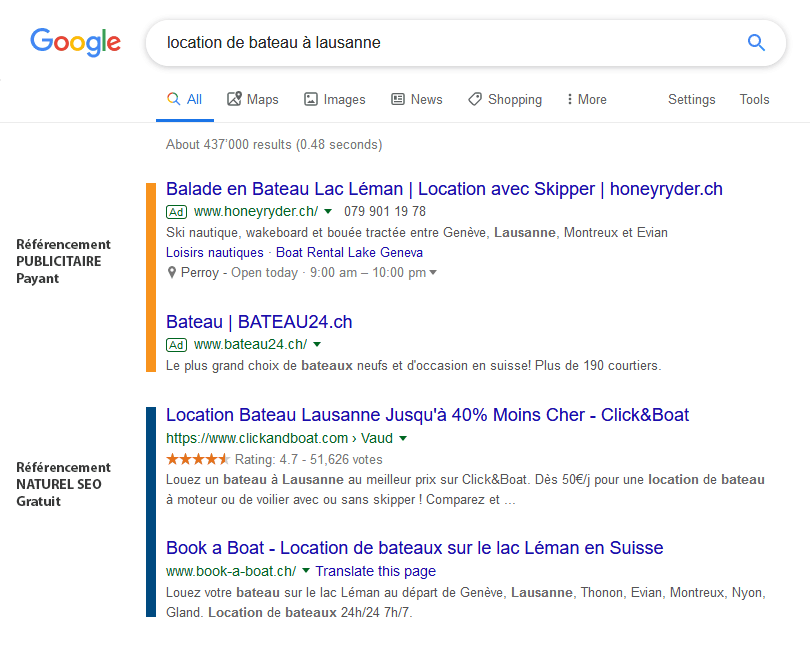Switch to the All results tab
The width and height of the screenshot is (810, 646).
[x=185, y=99]
